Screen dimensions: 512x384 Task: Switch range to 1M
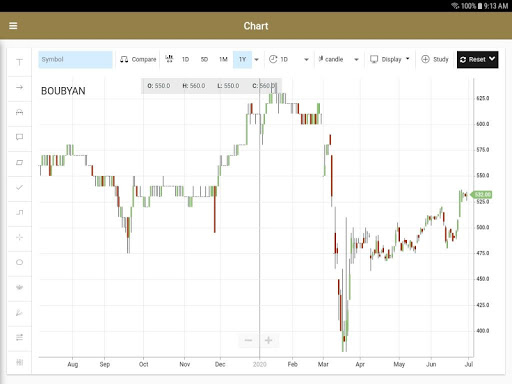tap(223, 59)
